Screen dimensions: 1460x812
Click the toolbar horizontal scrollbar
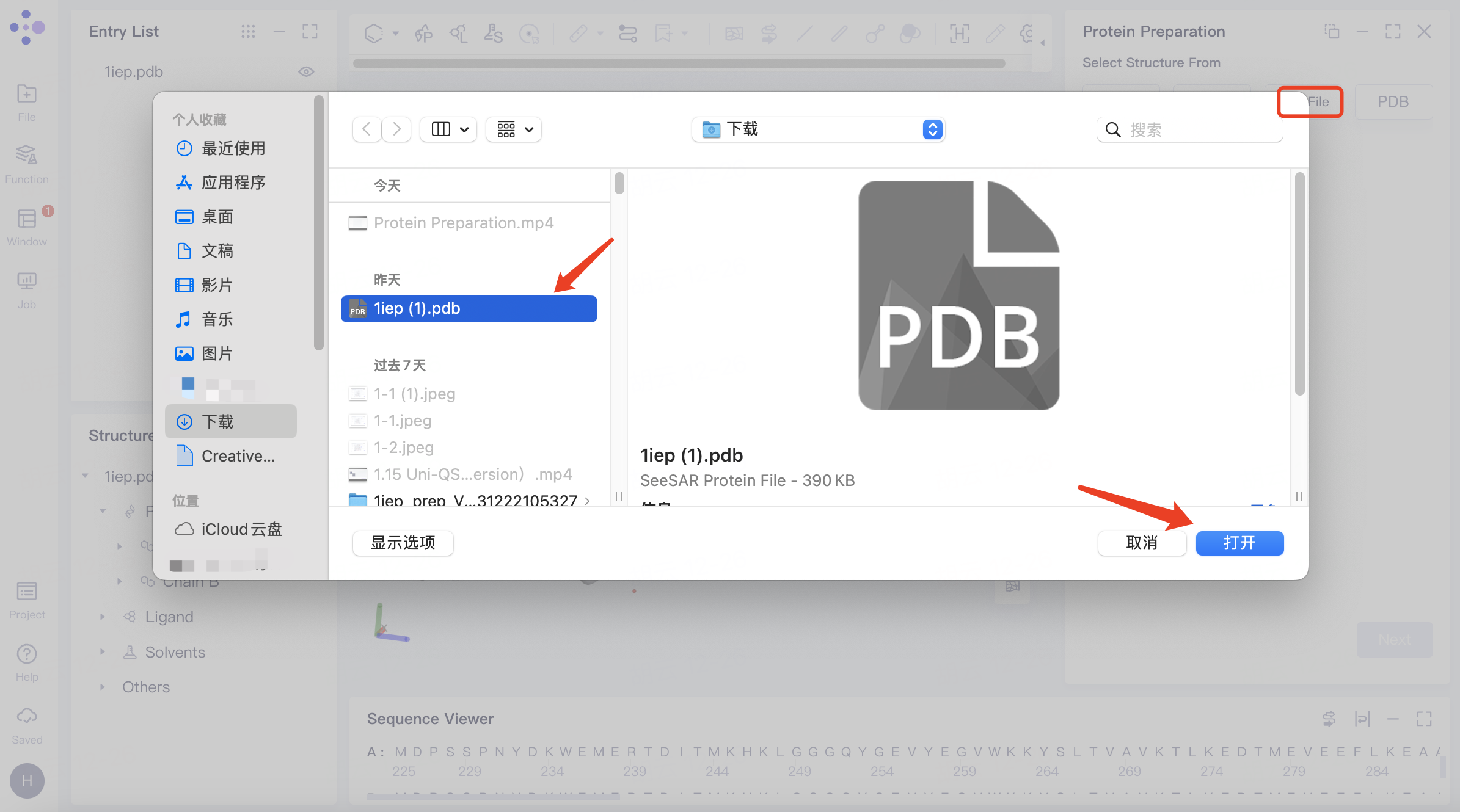(x=678, y=63)
